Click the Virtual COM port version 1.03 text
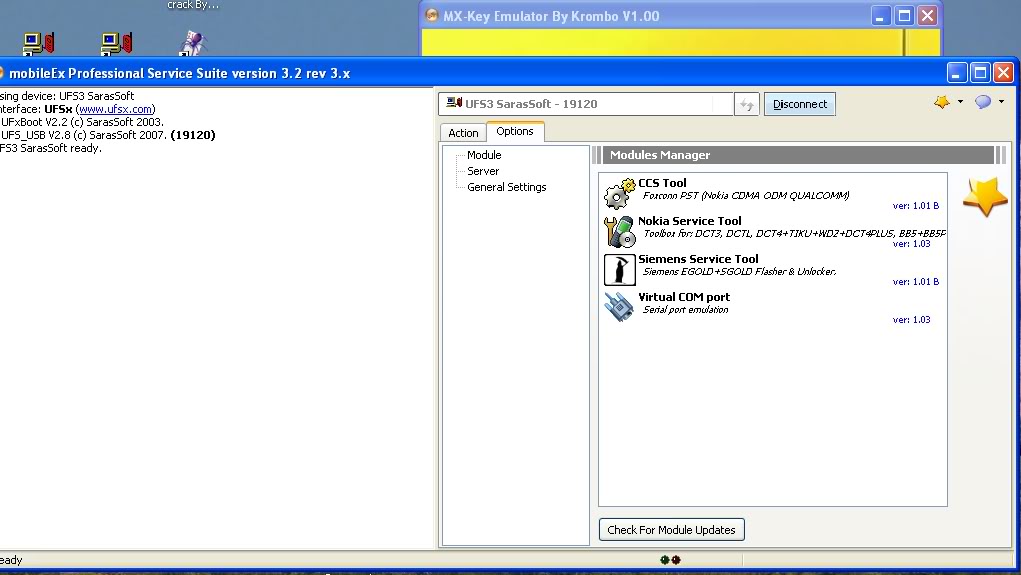 [x=911, y=320]
